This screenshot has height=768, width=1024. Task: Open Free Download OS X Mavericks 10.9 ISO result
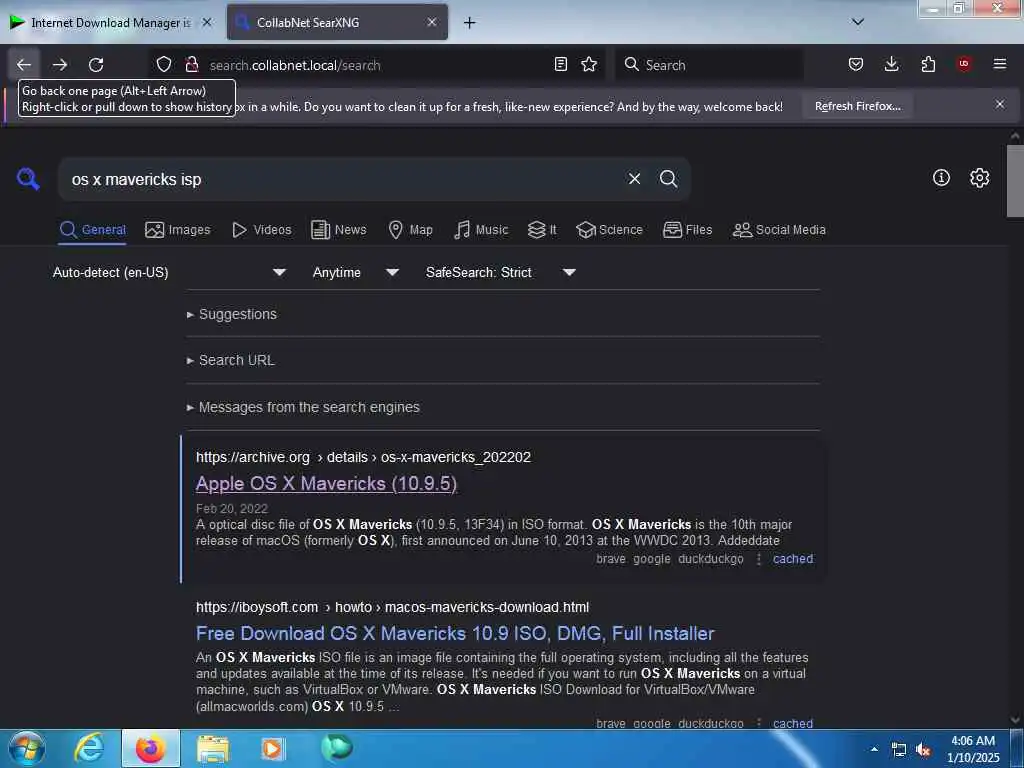click(x=455, y=633)
